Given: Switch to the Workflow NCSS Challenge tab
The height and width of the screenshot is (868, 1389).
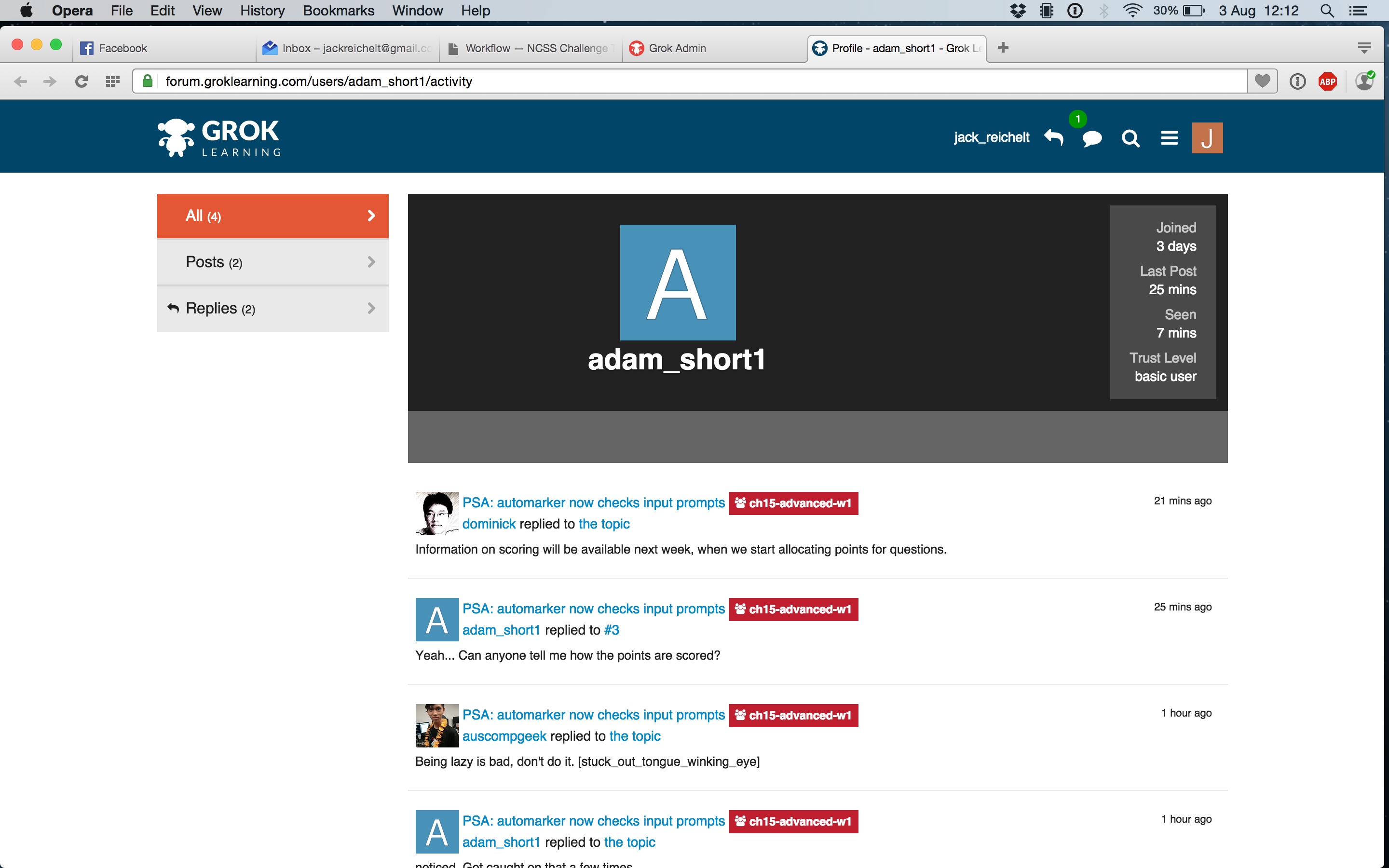Looking at the screenshot, I should [x=531, y=48].
